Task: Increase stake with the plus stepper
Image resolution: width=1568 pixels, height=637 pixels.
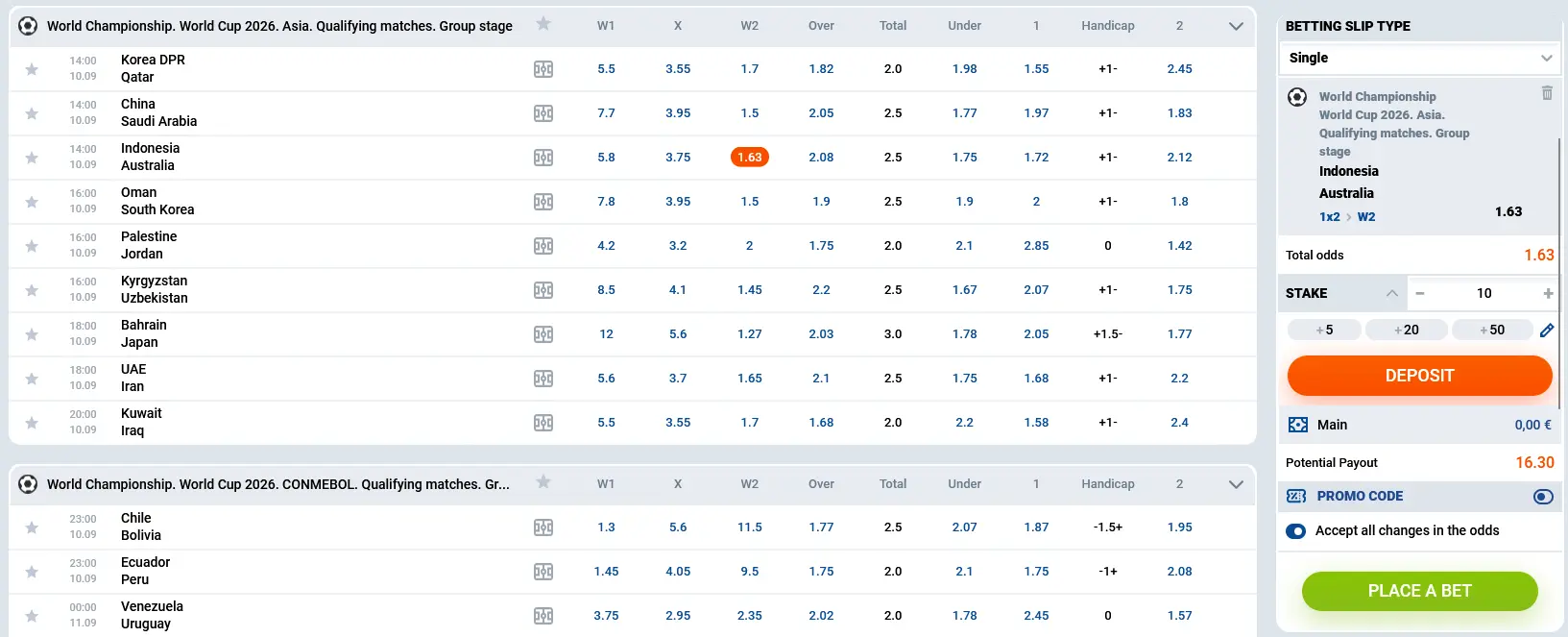Action: [1548, 293]
